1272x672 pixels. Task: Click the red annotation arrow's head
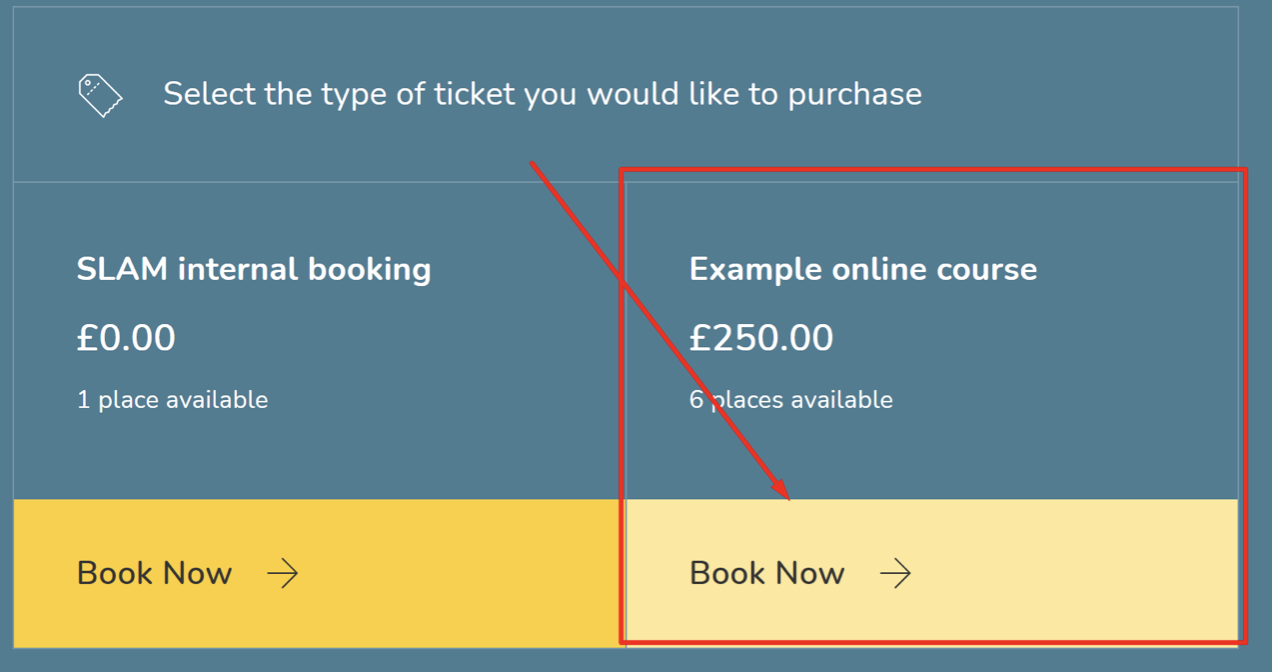pyautogui.click(x=783, y=493)
